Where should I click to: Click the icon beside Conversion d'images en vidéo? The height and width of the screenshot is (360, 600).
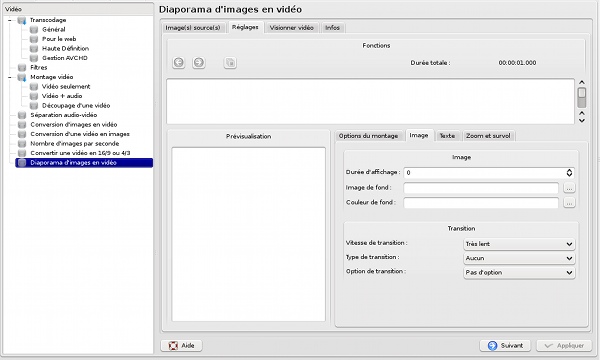coord(22,125)
